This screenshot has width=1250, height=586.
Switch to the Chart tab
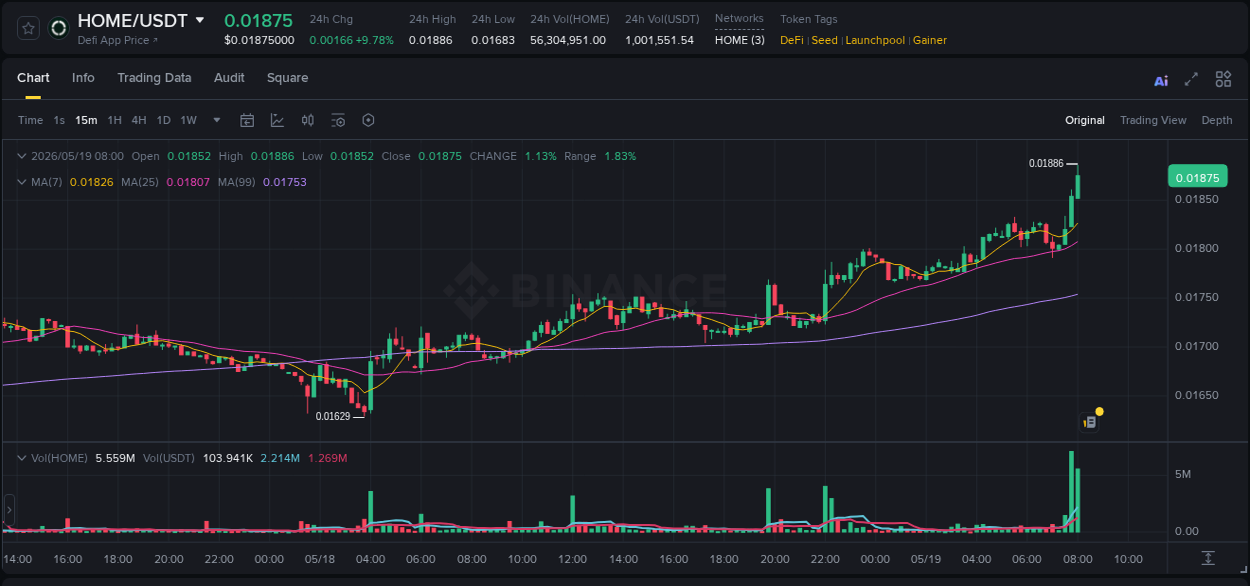click(33, 78)
